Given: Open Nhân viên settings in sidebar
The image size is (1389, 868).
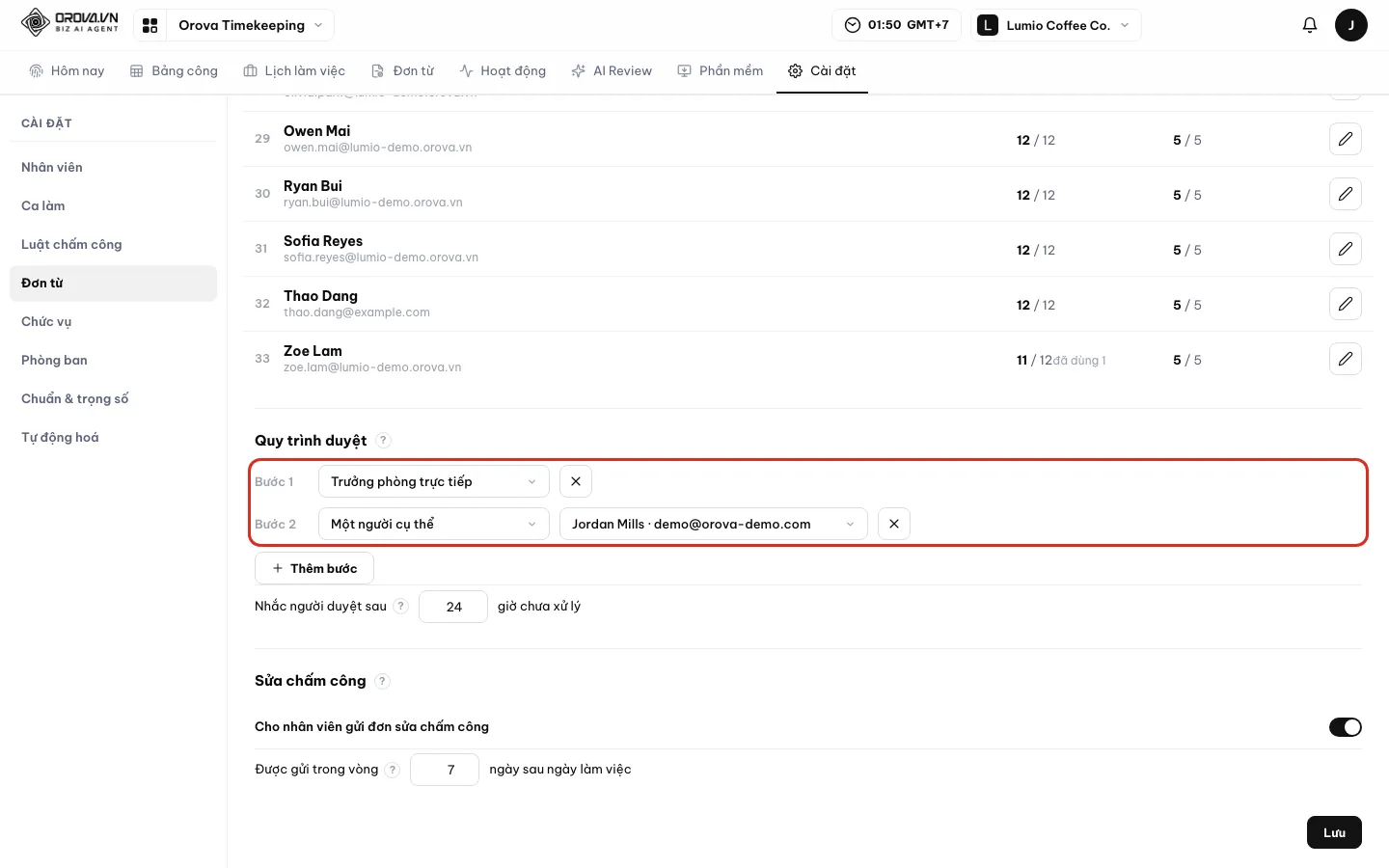Looking at the screenshot, I should tap(113, 168).
